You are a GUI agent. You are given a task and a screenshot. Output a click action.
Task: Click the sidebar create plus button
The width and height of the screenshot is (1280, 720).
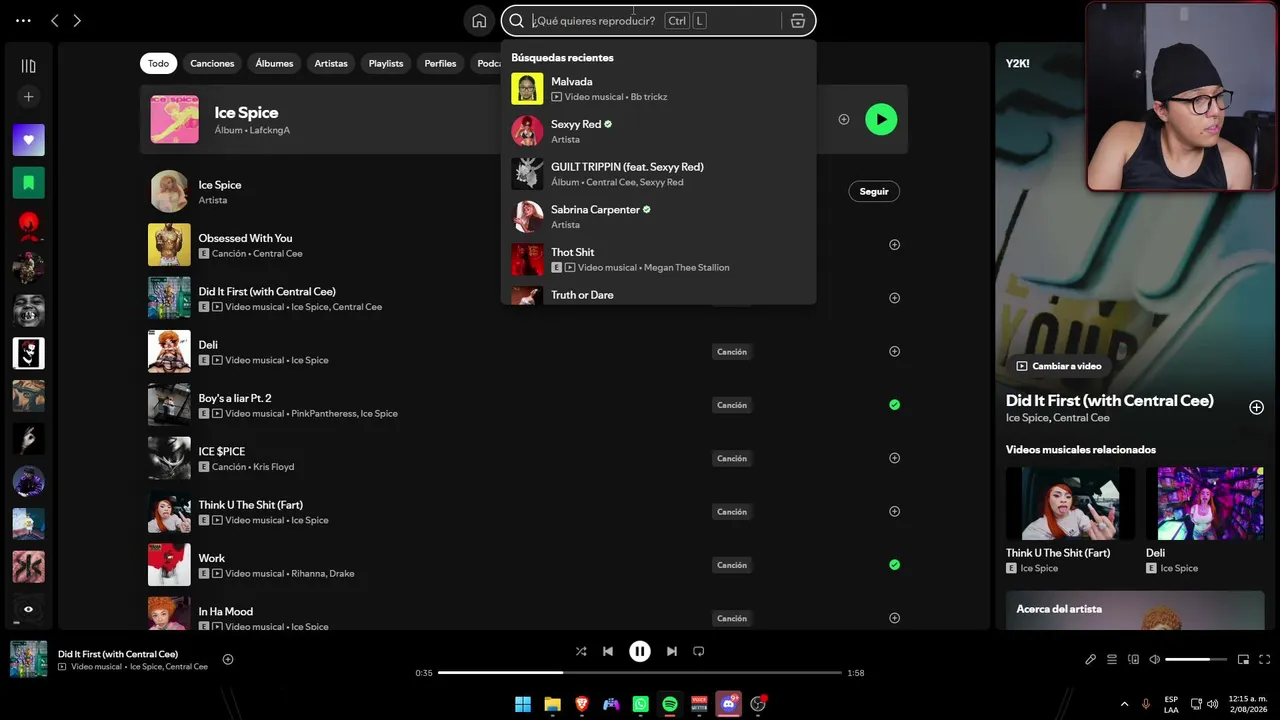[28, 97]
